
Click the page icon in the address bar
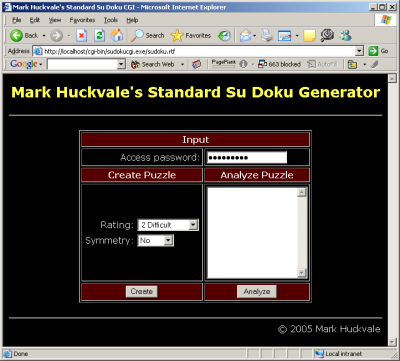[38, 51]
